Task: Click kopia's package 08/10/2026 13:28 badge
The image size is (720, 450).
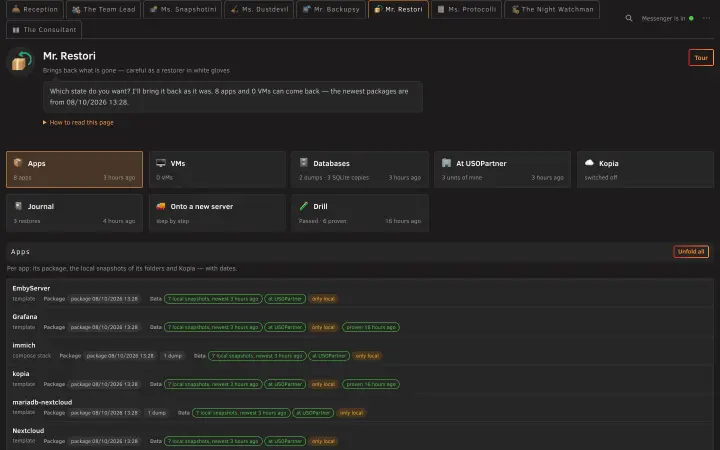Action: click(104, 384)
